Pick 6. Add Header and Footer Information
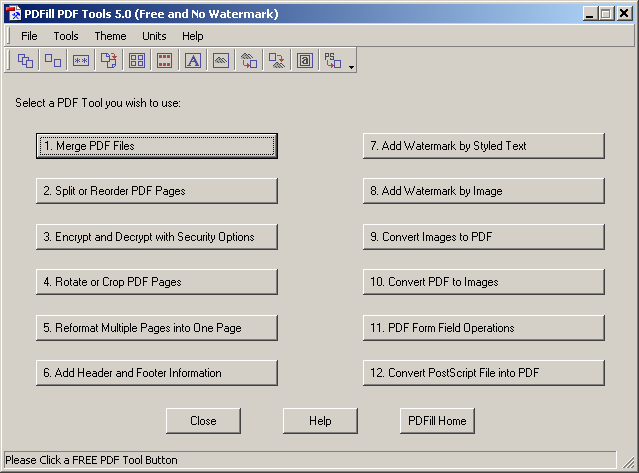The image size is (639, 473). (157, 372)
